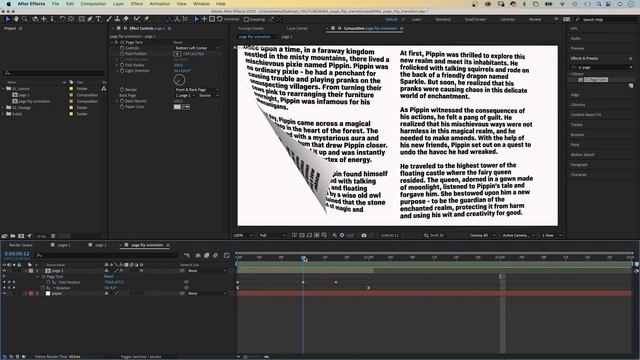The height and width of the screenshot is (360, 640).
Task: Click the shy layers hide icon in timeline
Action: (198, 256)
